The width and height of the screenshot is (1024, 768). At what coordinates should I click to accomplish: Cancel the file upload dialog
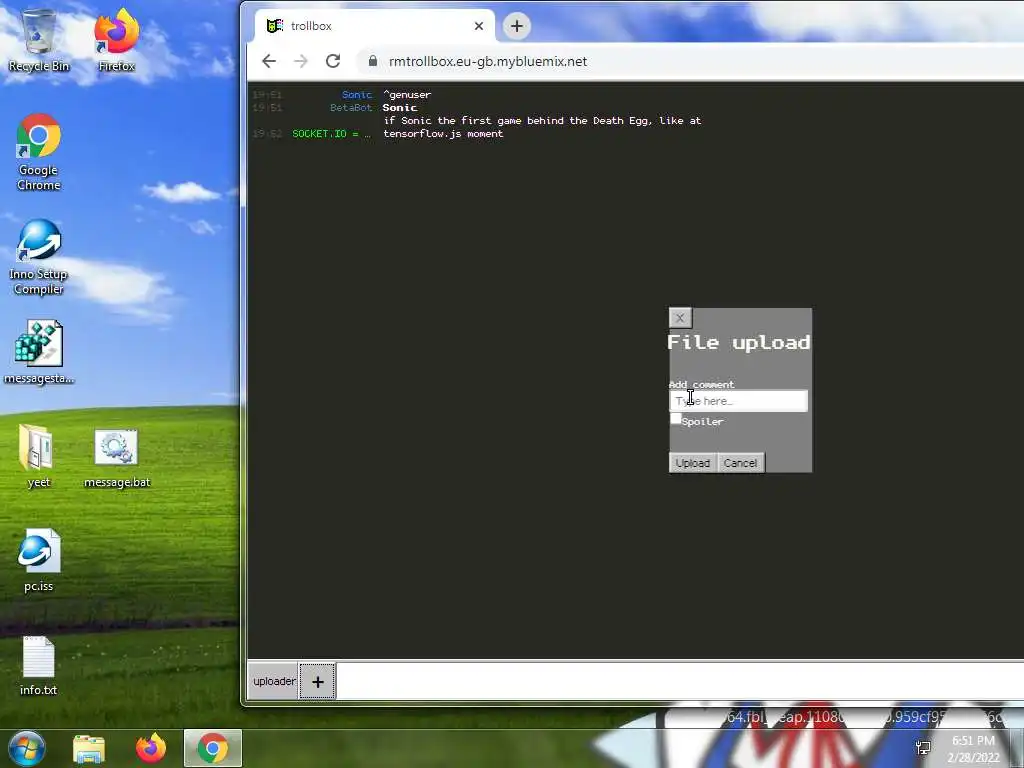[740, 463]
